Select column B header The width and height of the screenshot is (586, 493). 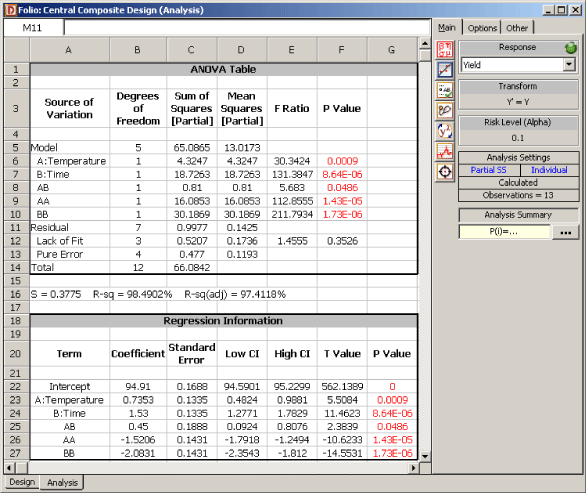(138, 50)
